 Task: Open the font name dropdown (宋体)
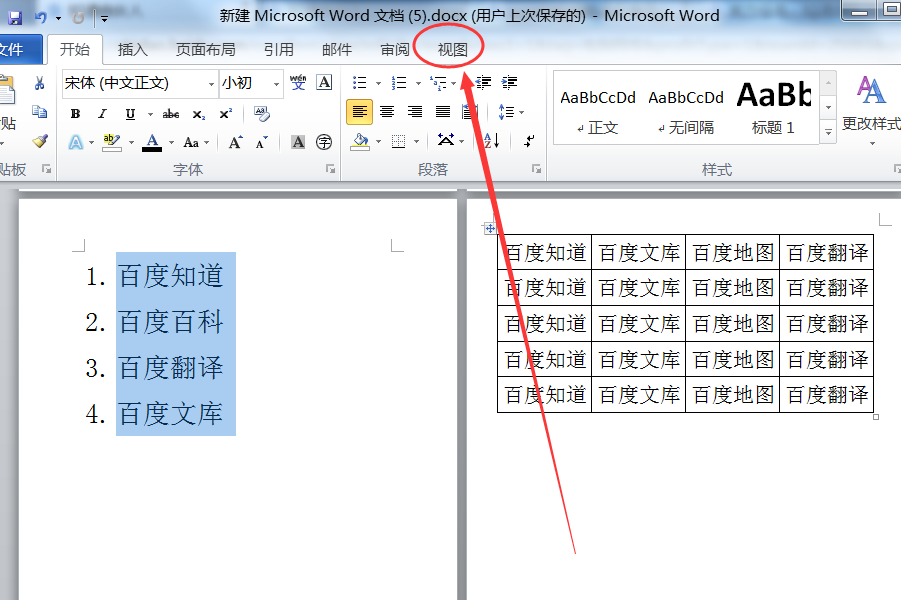(x=211, y=84)
